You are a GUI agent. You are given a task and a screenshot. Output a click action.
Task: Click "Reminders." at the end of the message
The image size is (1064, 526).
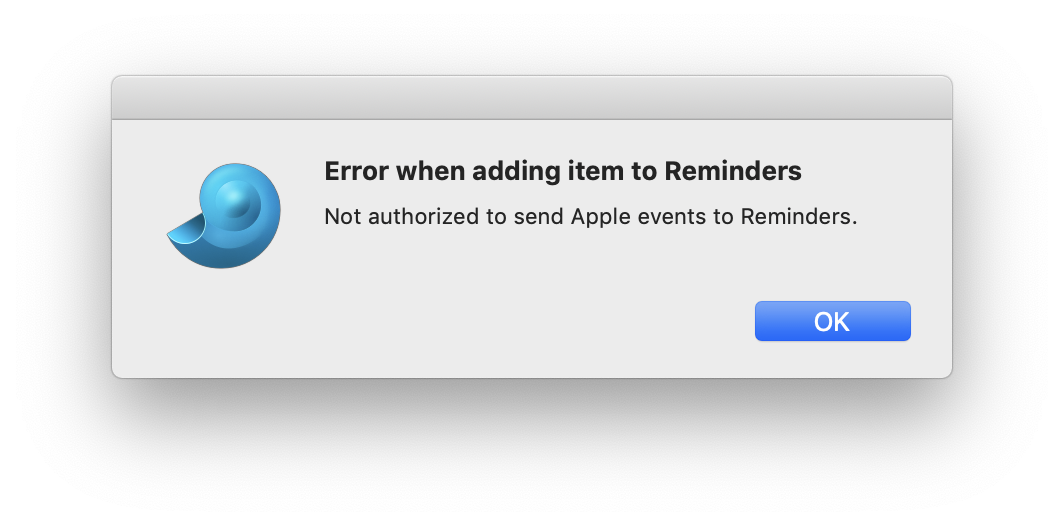pyautogui.click(x=799, y=216)
